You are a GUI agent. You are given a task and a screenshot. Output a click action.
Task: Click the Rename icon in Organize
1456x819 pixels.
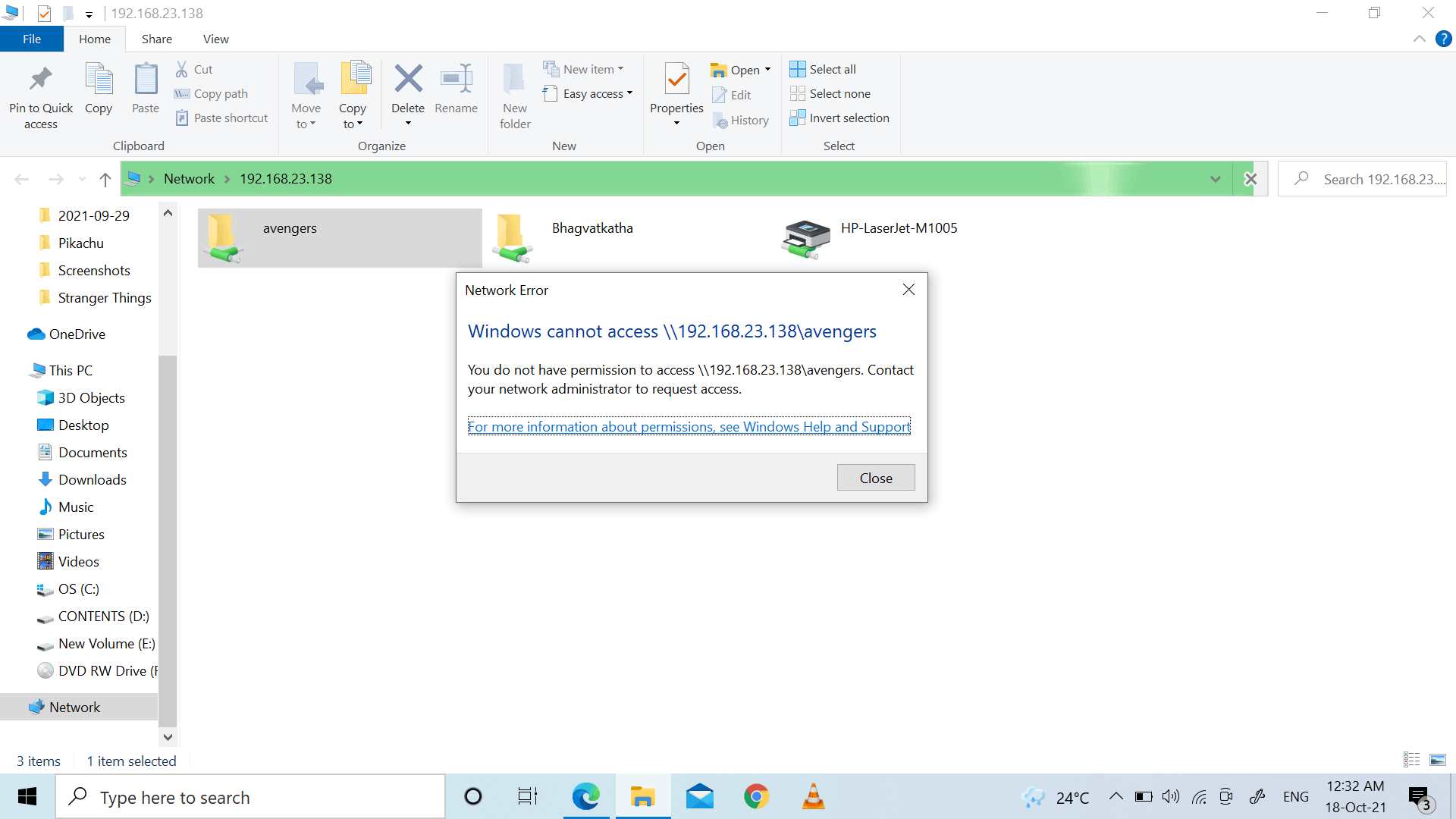(x=457, y=78)
